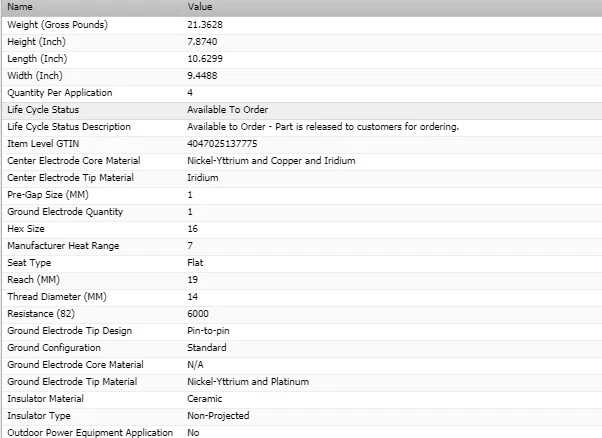This screenshot has height=438, width=602.
Task: Click the Insulator Type value Non-Projected
Action: point(218,416)
